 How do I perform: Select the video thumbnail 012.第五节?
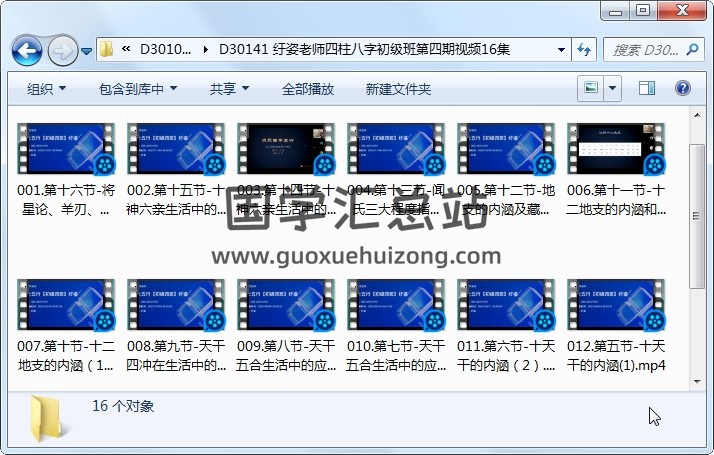click(616, 305)
